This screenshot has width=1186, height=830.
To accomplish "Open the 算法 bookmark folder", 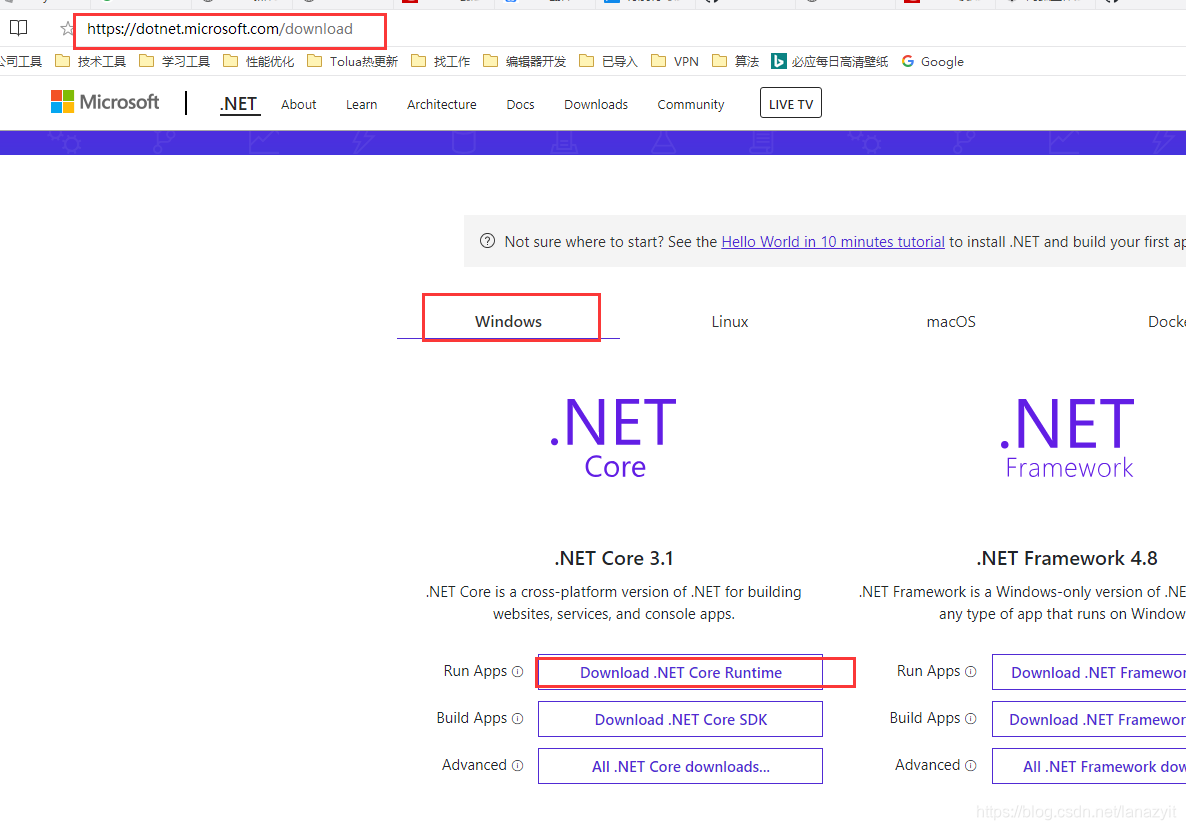I will pyautogui.click(x=736, y=61).
